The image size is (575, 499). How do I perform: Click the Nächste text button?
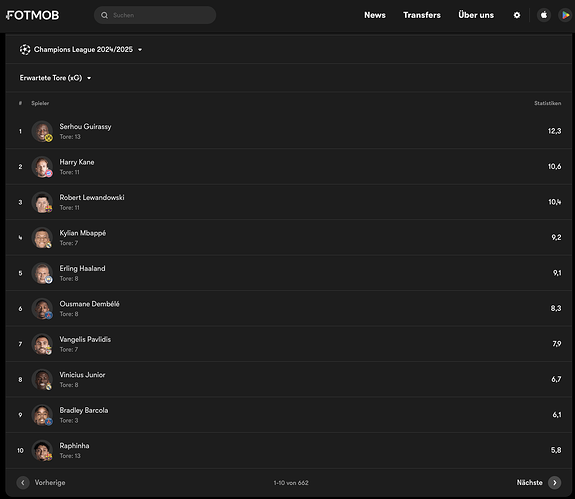pyautogui.click(x=529, y=483)
